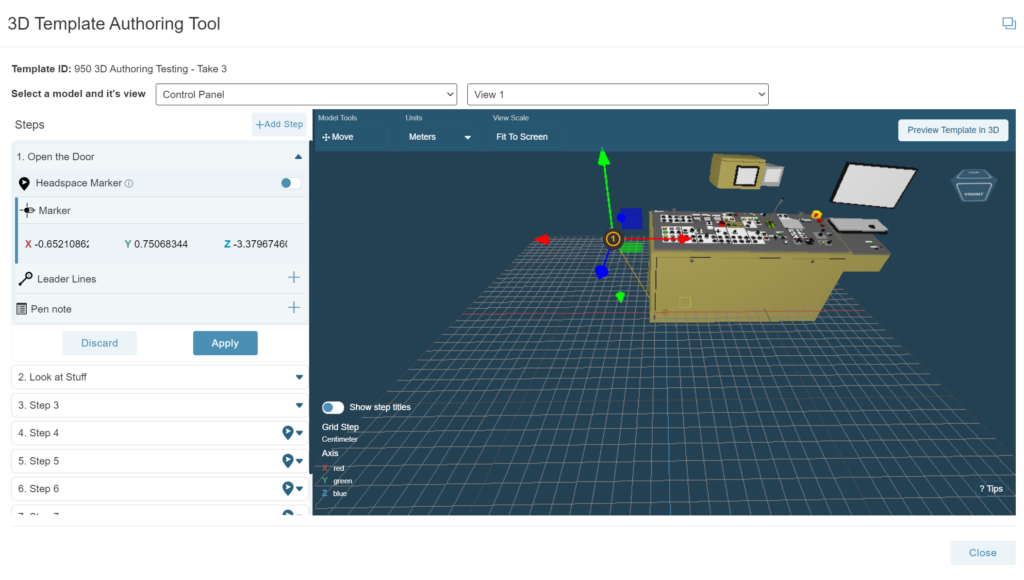
Task: Edit the marker Y coordinate field
Action: pyautogui.click(x=161, y=244)
